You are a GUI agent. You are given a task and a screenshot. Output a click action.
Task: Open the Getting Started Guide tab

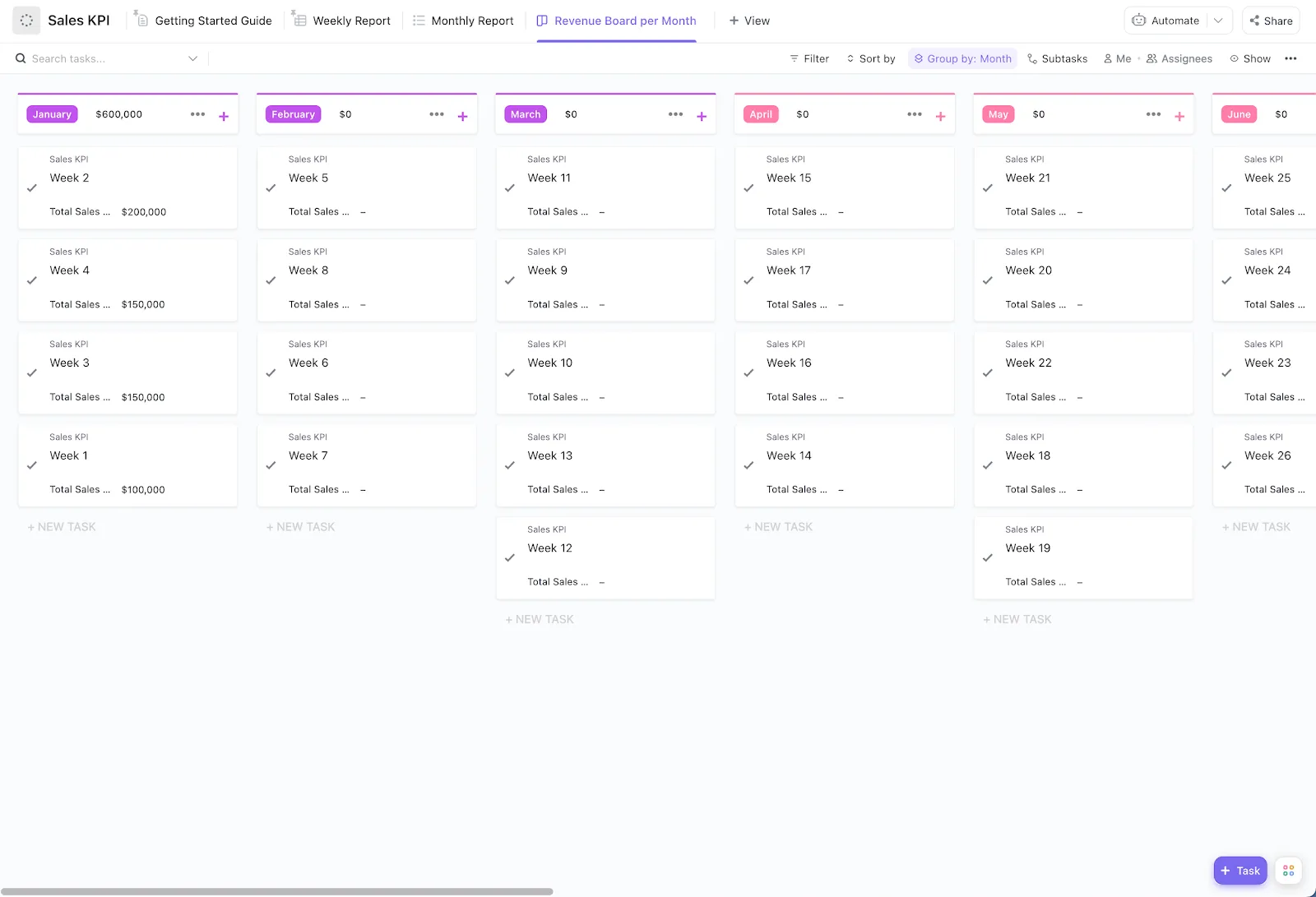click(203, 21)
